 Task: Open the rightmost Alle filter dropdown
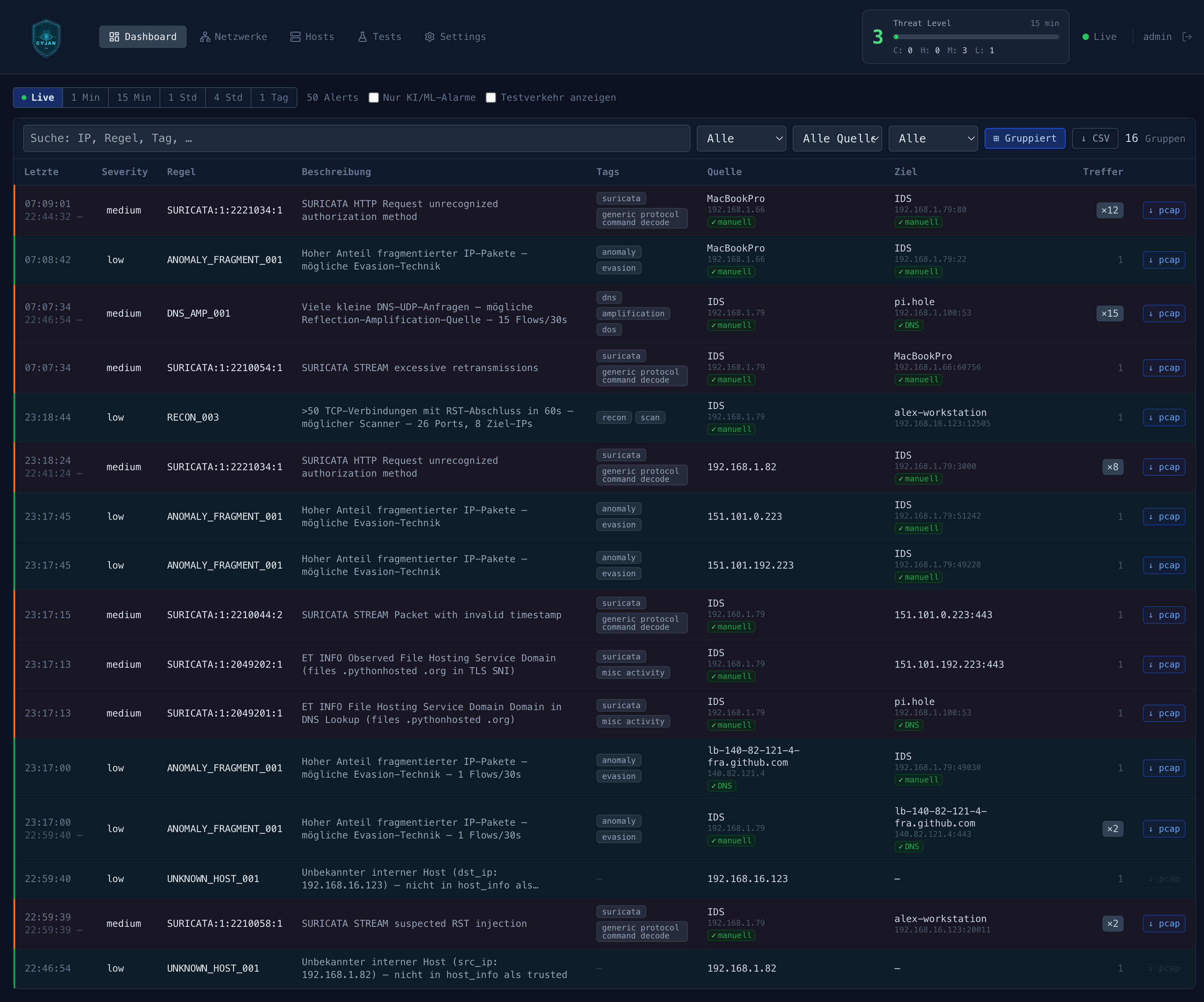click(x=933, y=138)
